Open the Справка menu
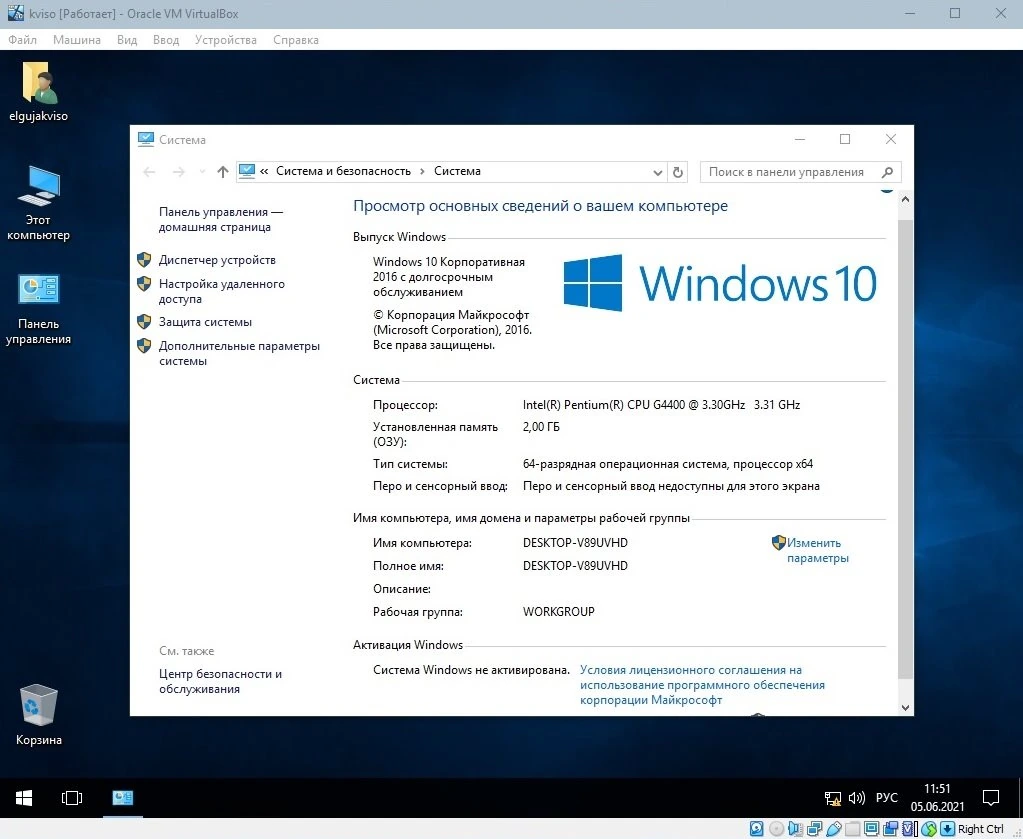The image size is (1023, 839). [x=296, y=40]
